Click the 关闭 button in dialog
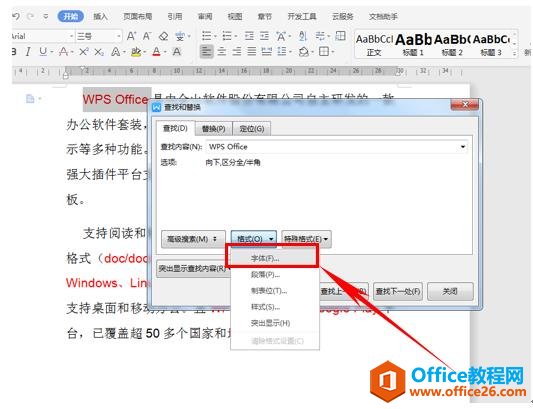This screenshot has width=533, height=409. click(450, 291)
